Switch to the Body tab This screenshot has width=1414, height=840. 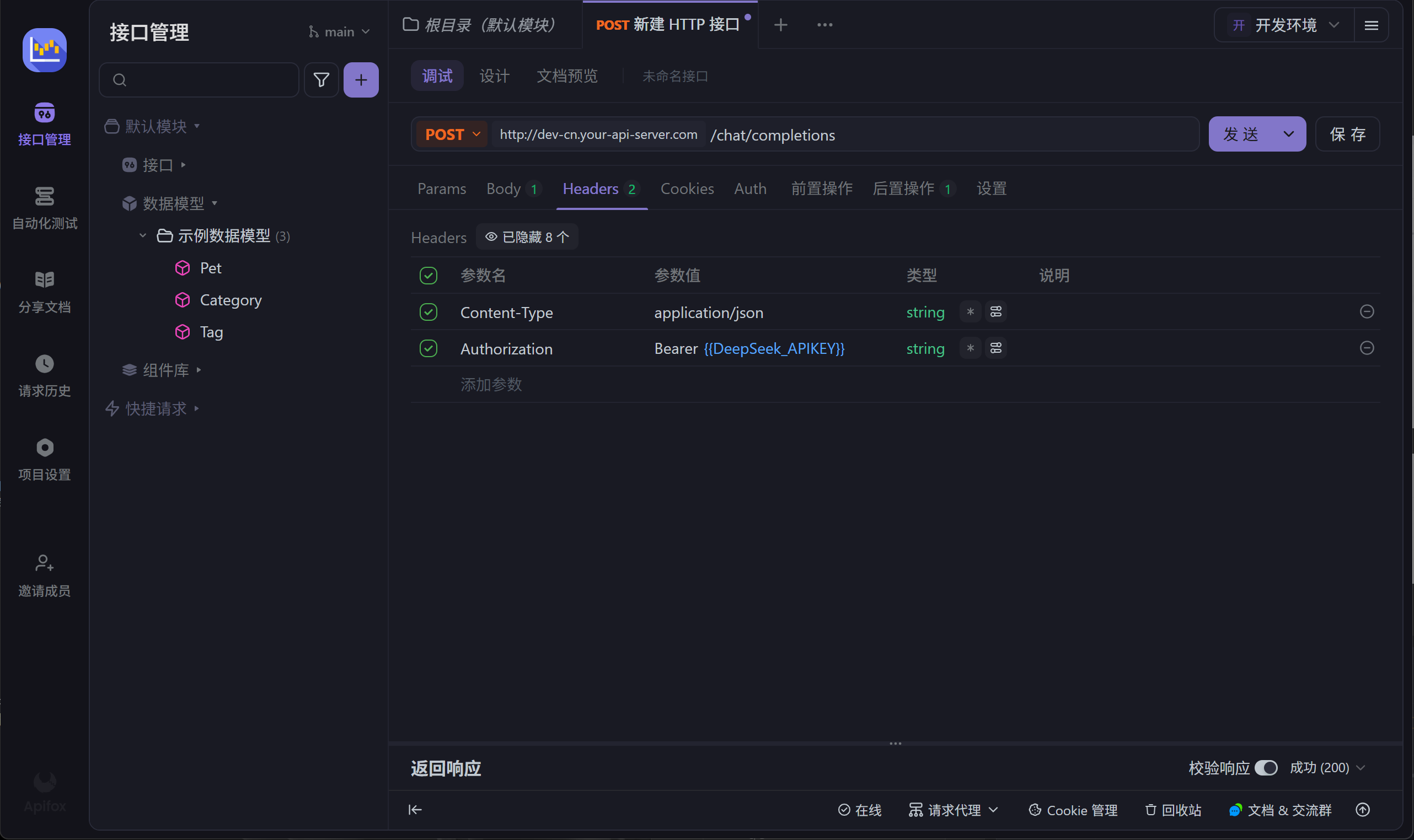504,189
